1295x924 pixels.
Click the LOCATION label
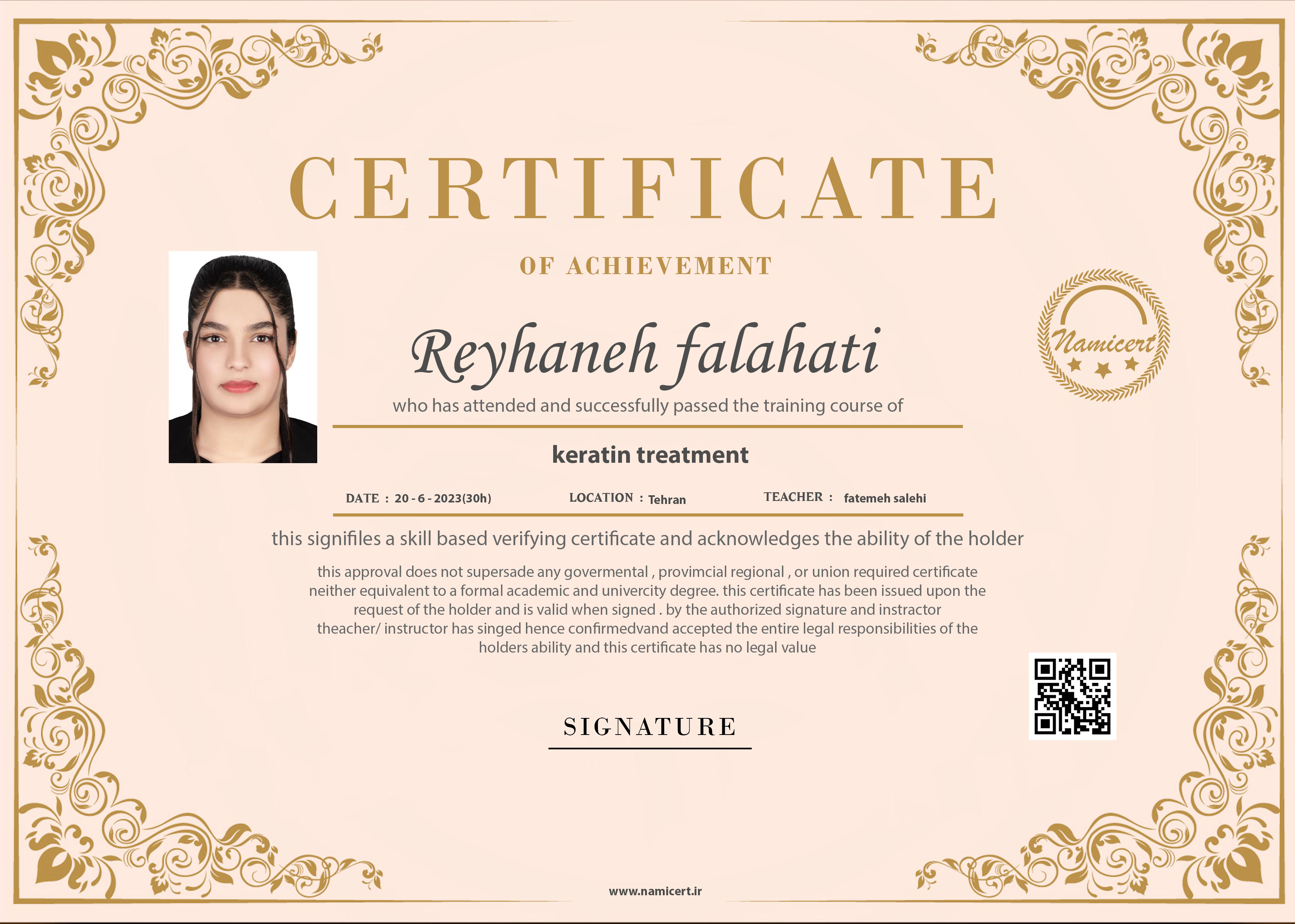click(601, 498)
